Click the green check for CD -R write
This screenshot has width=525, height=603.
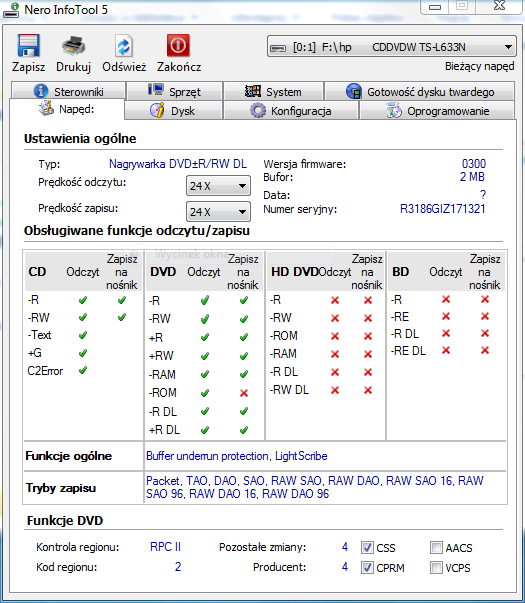pos(122,300)
